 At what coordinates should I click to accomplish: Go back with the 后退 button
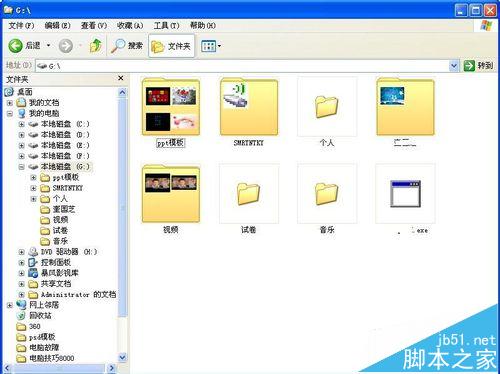pos(24,45)
